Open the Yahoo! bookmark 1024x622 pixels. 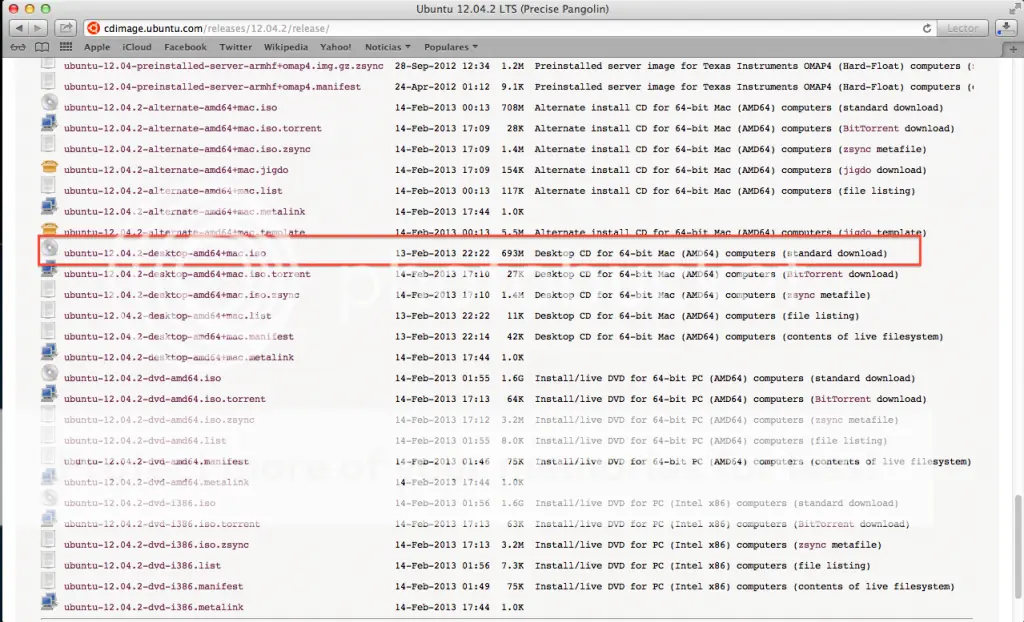point(336,47)
